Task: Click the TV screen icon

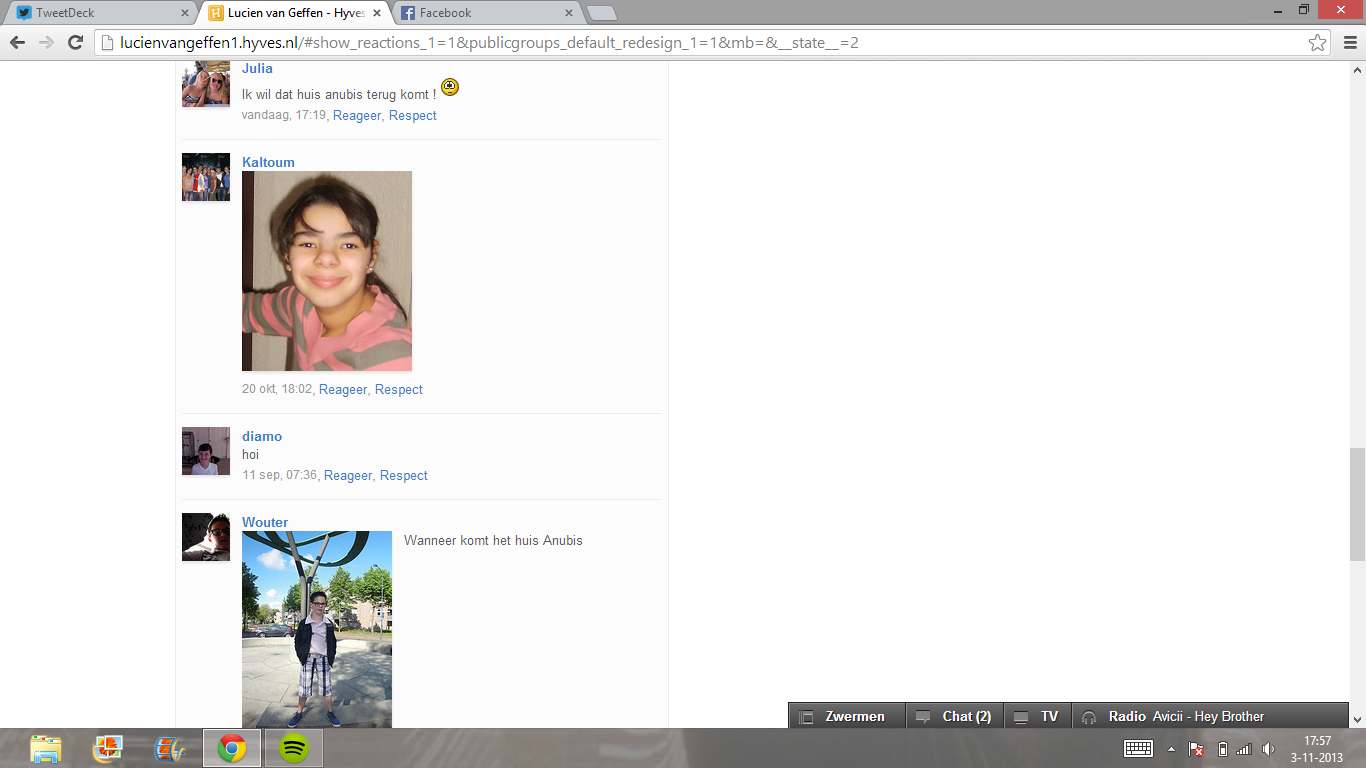Action: 1021,717
